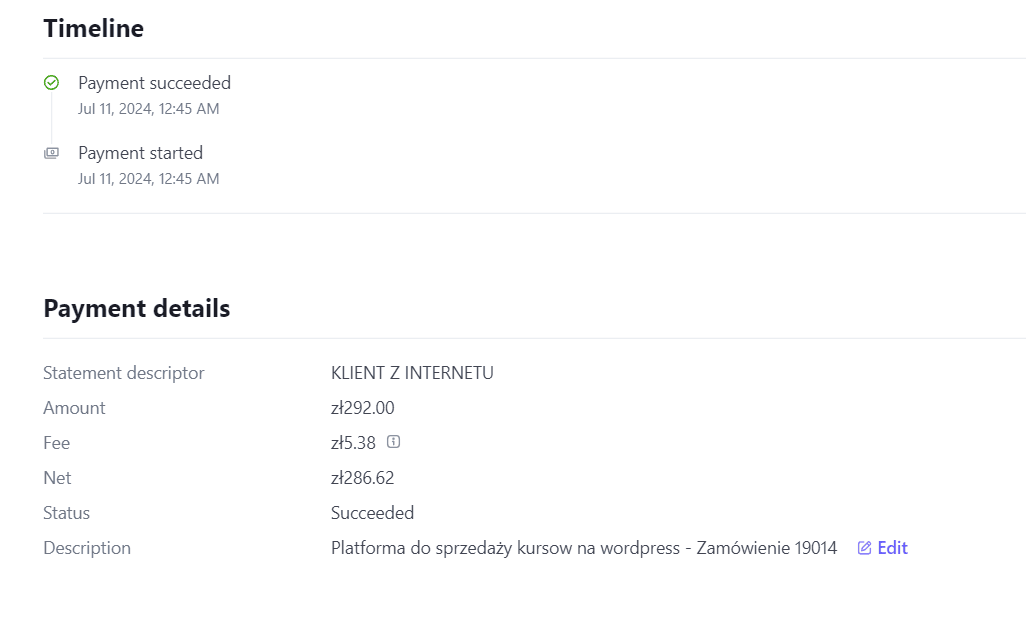This screenshot has width=1026, height=622.
Task: Click the Timeline section heading
Action: 94,29
